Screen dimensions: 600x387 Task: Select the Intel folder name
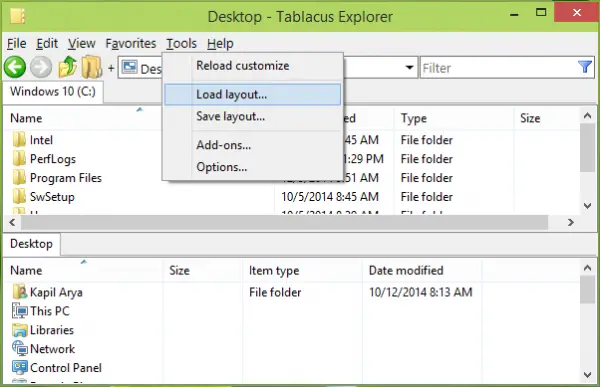pyautogui.click(x=41, y=140)
